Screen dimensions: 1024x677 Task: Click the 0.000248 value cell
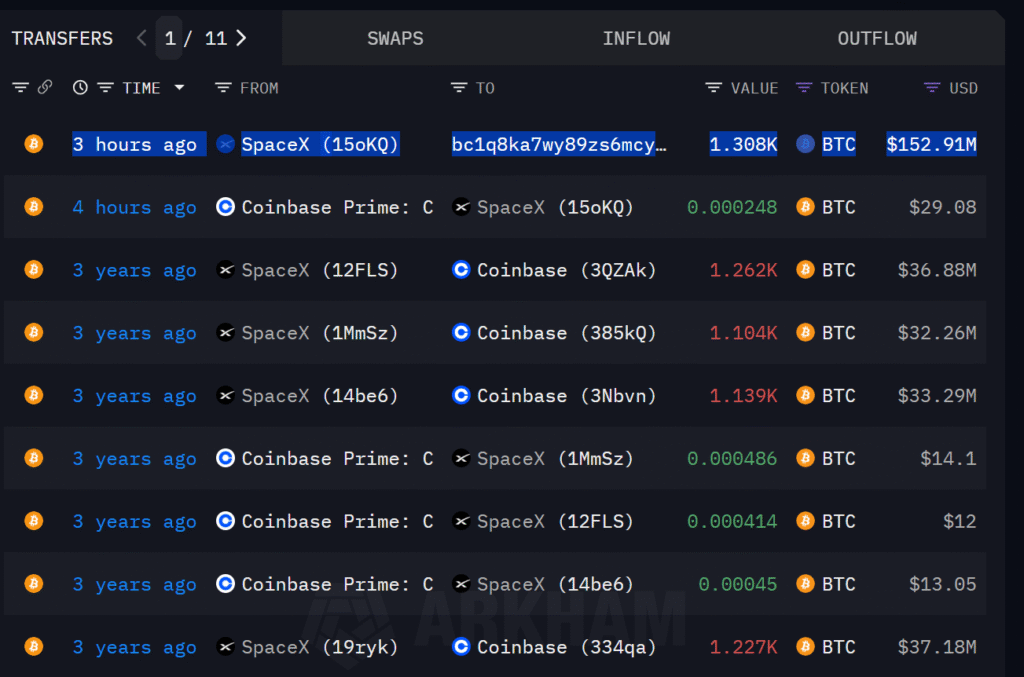click(732, 208)
